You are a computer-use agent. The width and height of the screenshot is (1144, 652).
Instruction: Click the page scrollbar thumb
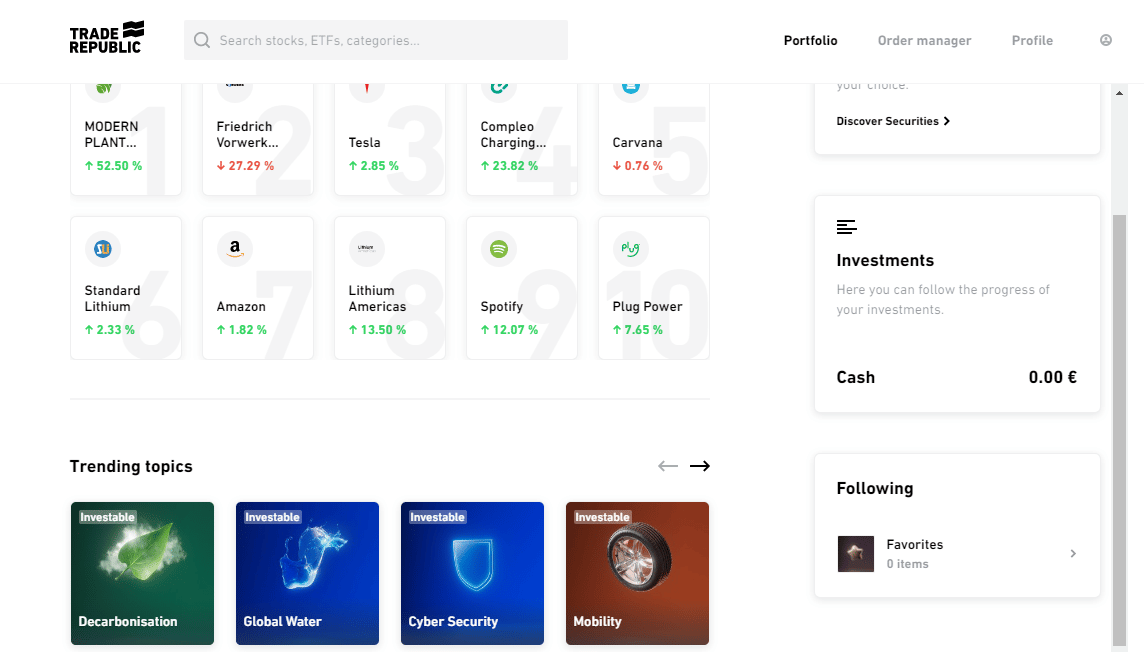[1119, 430]
